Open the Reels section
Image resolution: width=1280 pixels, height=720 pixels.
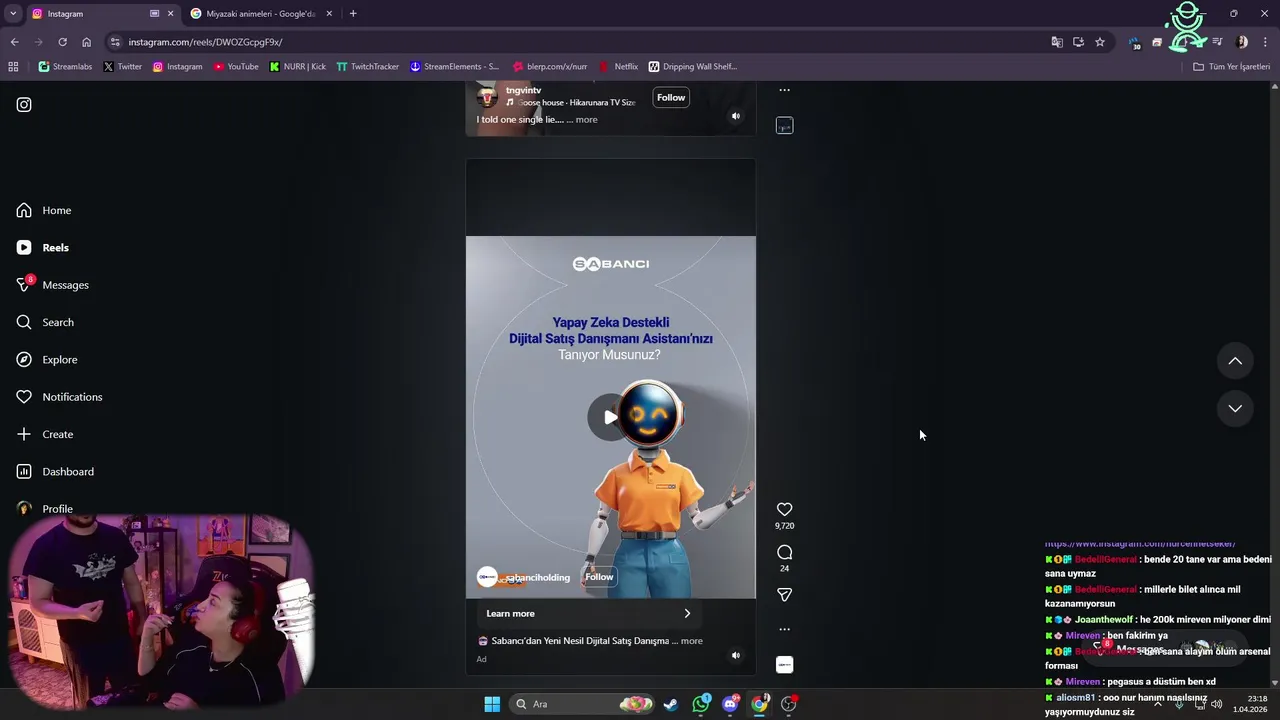pyautogui.click(x=43, y=247)
